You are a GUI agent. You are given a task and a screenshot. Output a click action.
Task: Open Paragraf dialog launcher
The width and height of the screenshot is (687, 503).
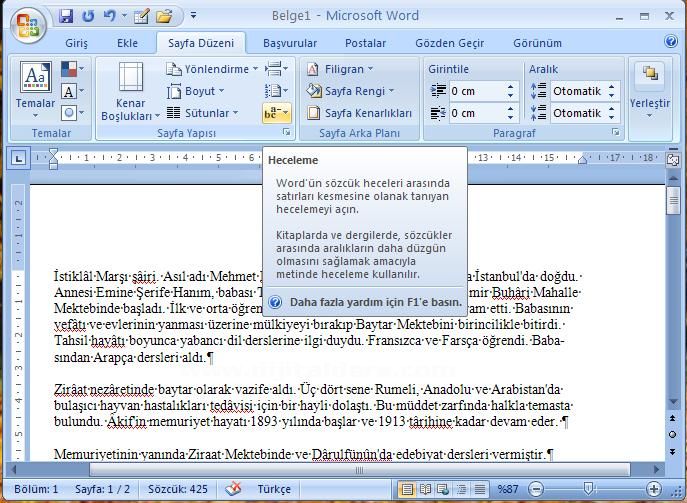pyautogui.click(x=616, y=132)
